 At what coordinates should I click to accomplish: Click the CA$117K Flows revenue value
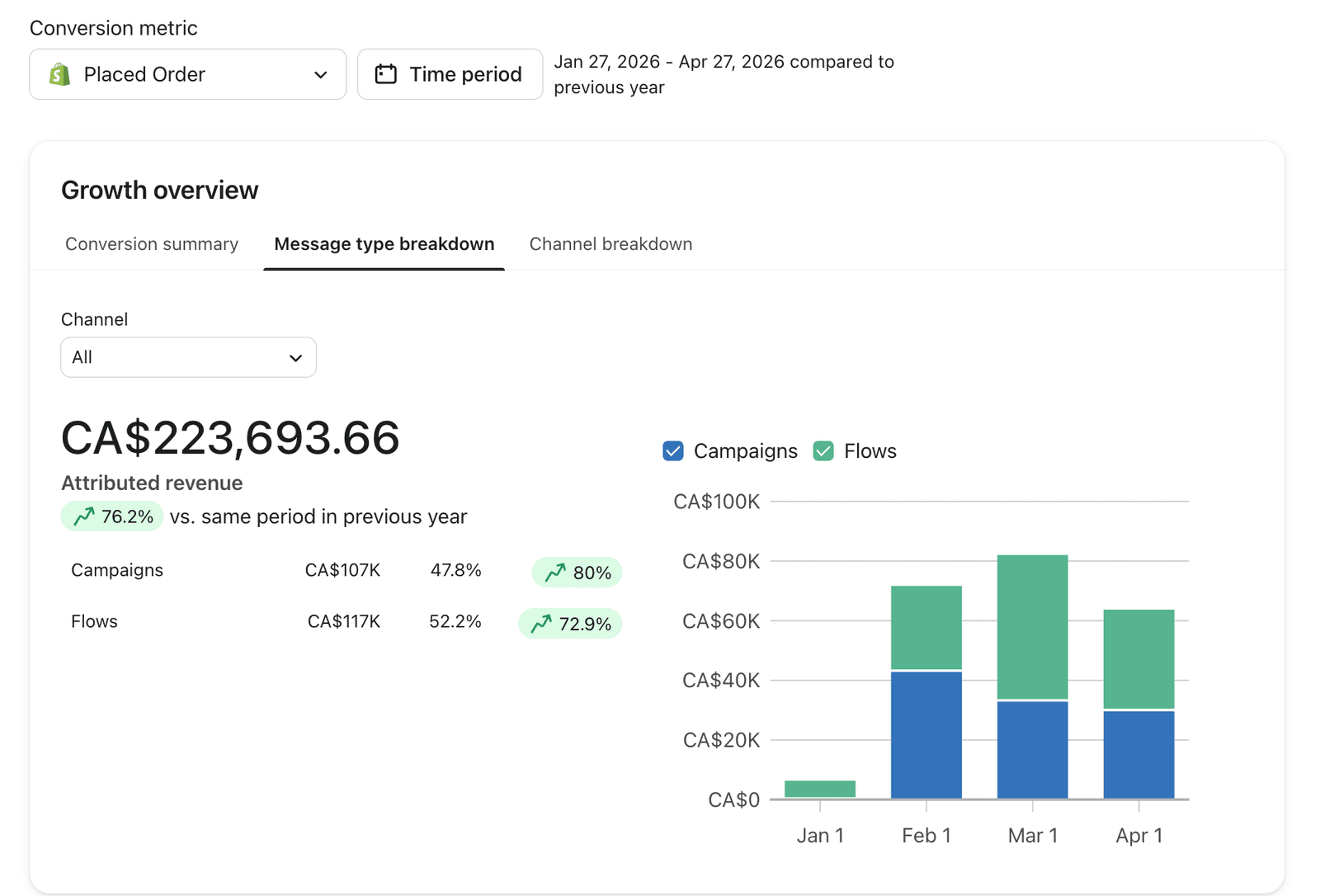pos(344,621)
